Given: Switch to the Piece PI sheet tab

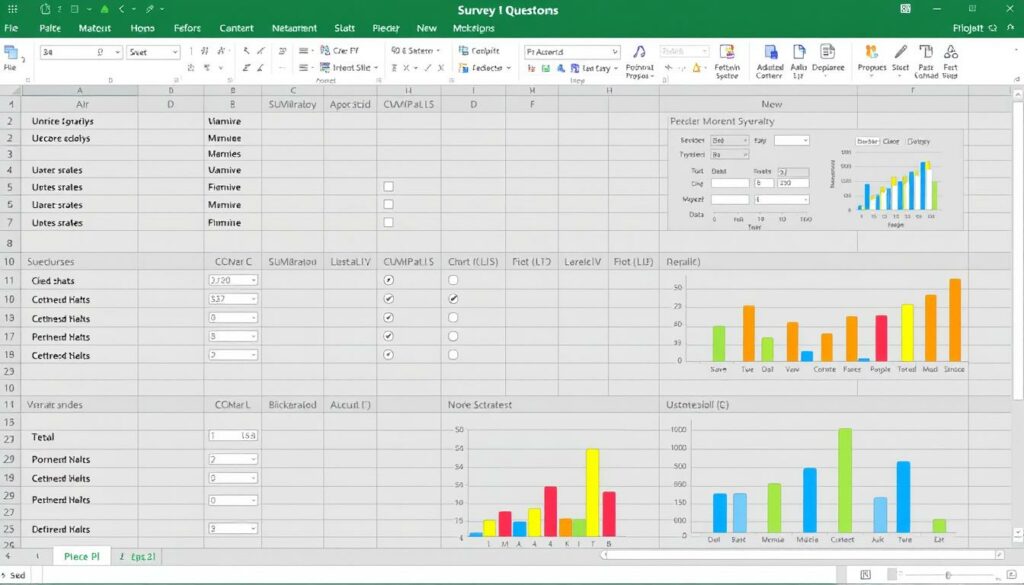Looking at the screenshot, I should pyautogui.click(x=82, y=556).
